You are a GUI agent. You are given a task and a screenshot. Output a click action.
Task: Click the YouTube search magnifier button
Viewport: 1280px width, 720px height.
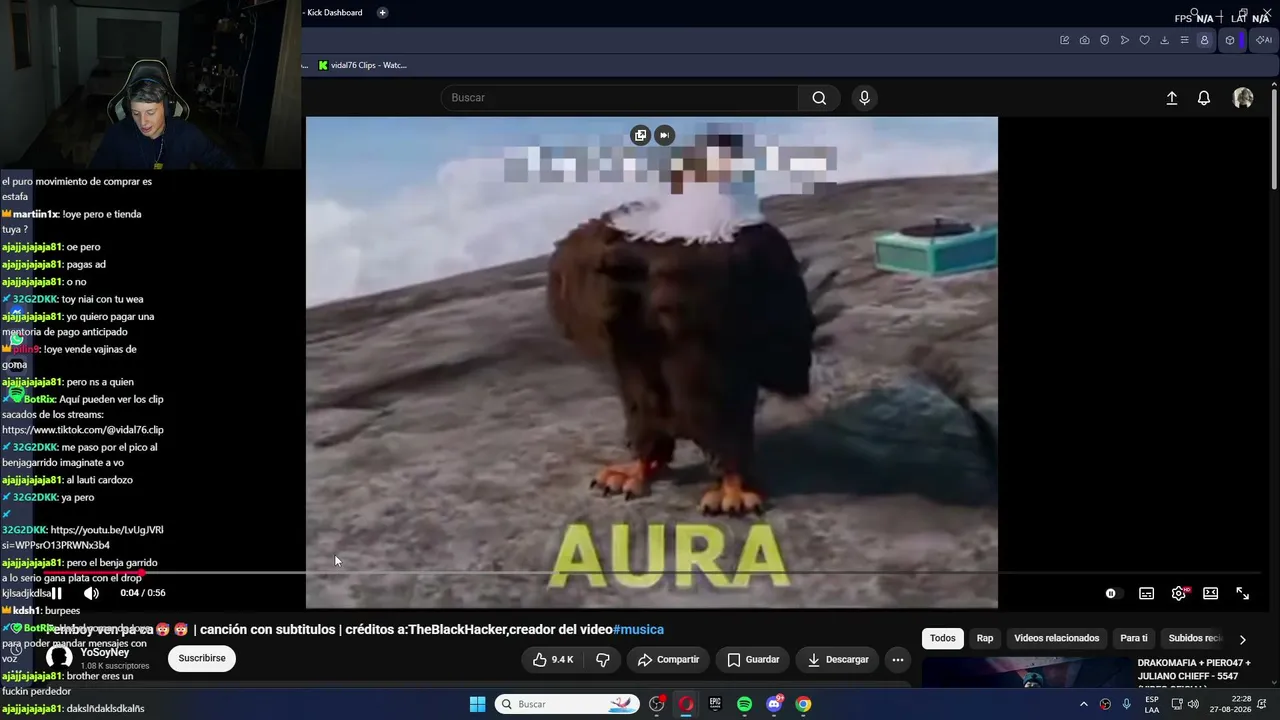[819, 98]
